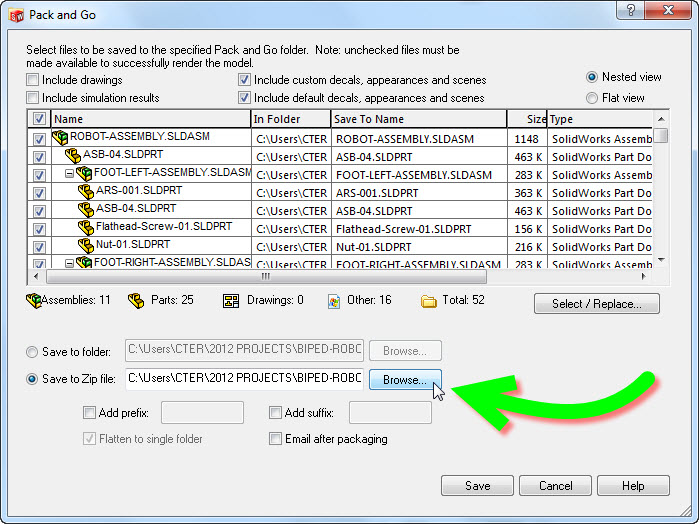Uncheck the ARS-001.SLDPRT row checkbox
This screenshot has width=699, height=524.
pyautogui.click(x=39, y=193)
